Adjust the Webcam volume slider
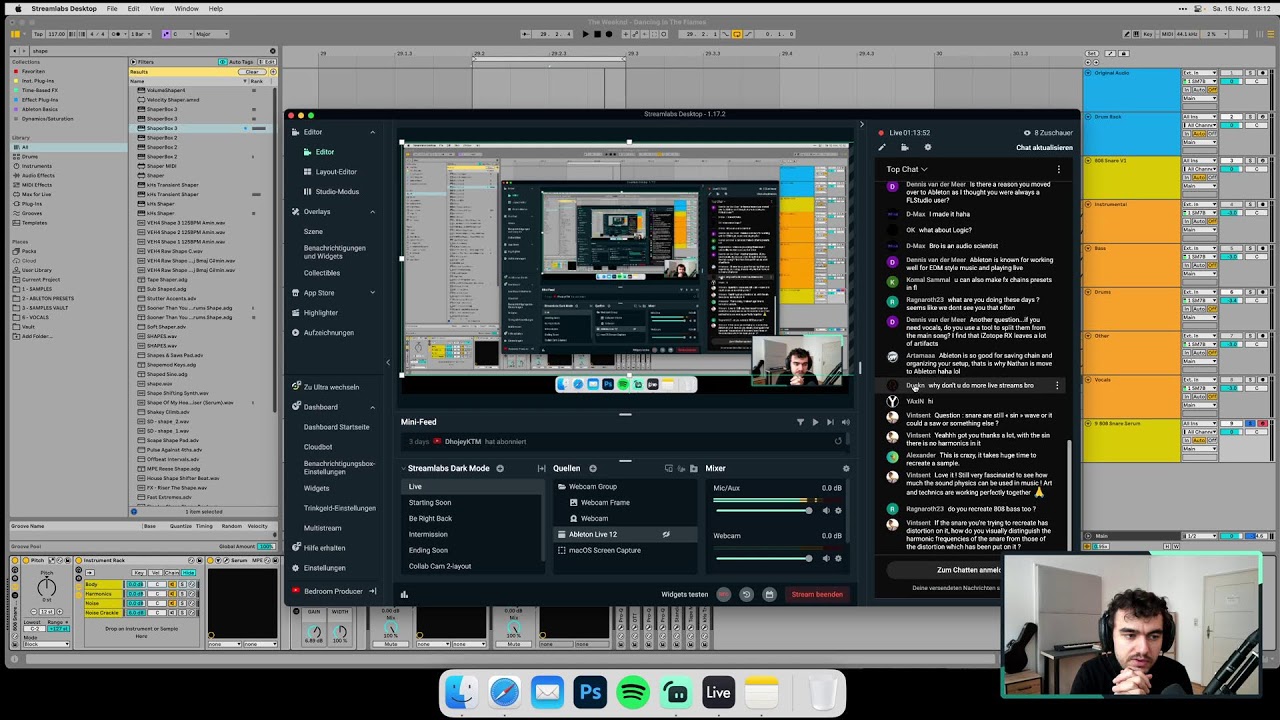Screen dimensions: 1280x720 (762, 558)
